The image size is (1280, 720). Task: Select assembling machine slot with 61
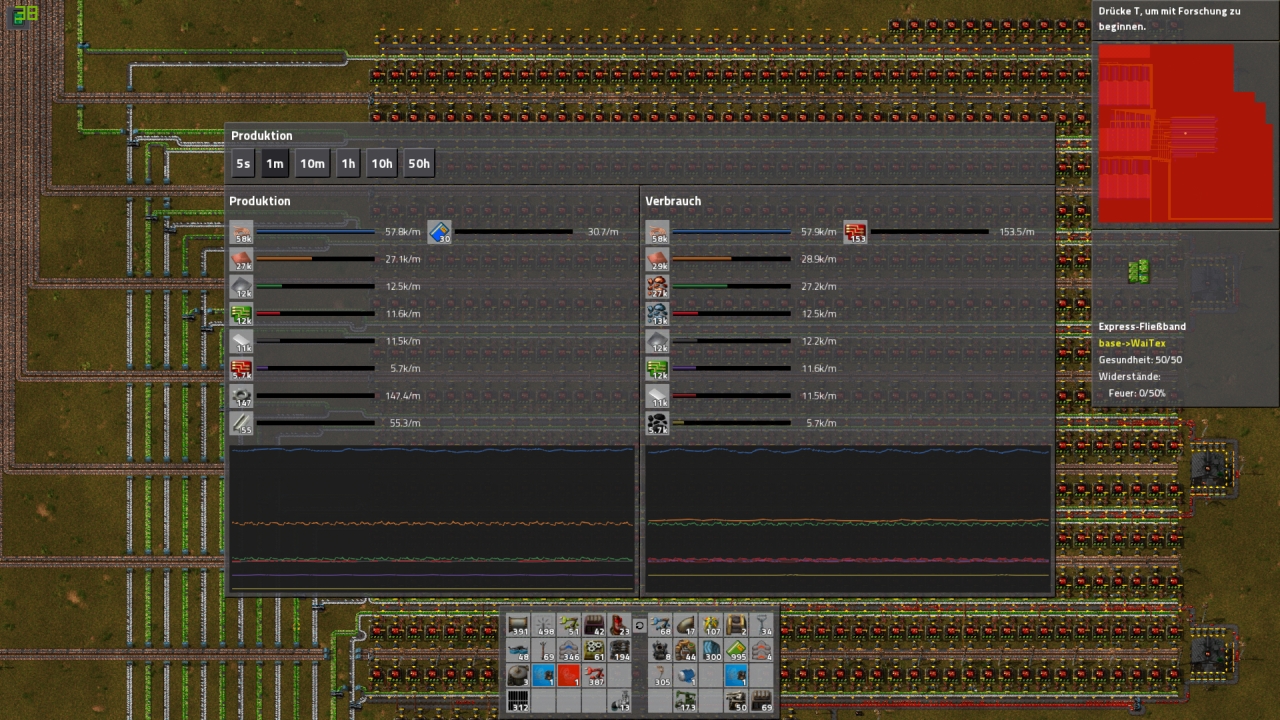[x=594, y=649]
